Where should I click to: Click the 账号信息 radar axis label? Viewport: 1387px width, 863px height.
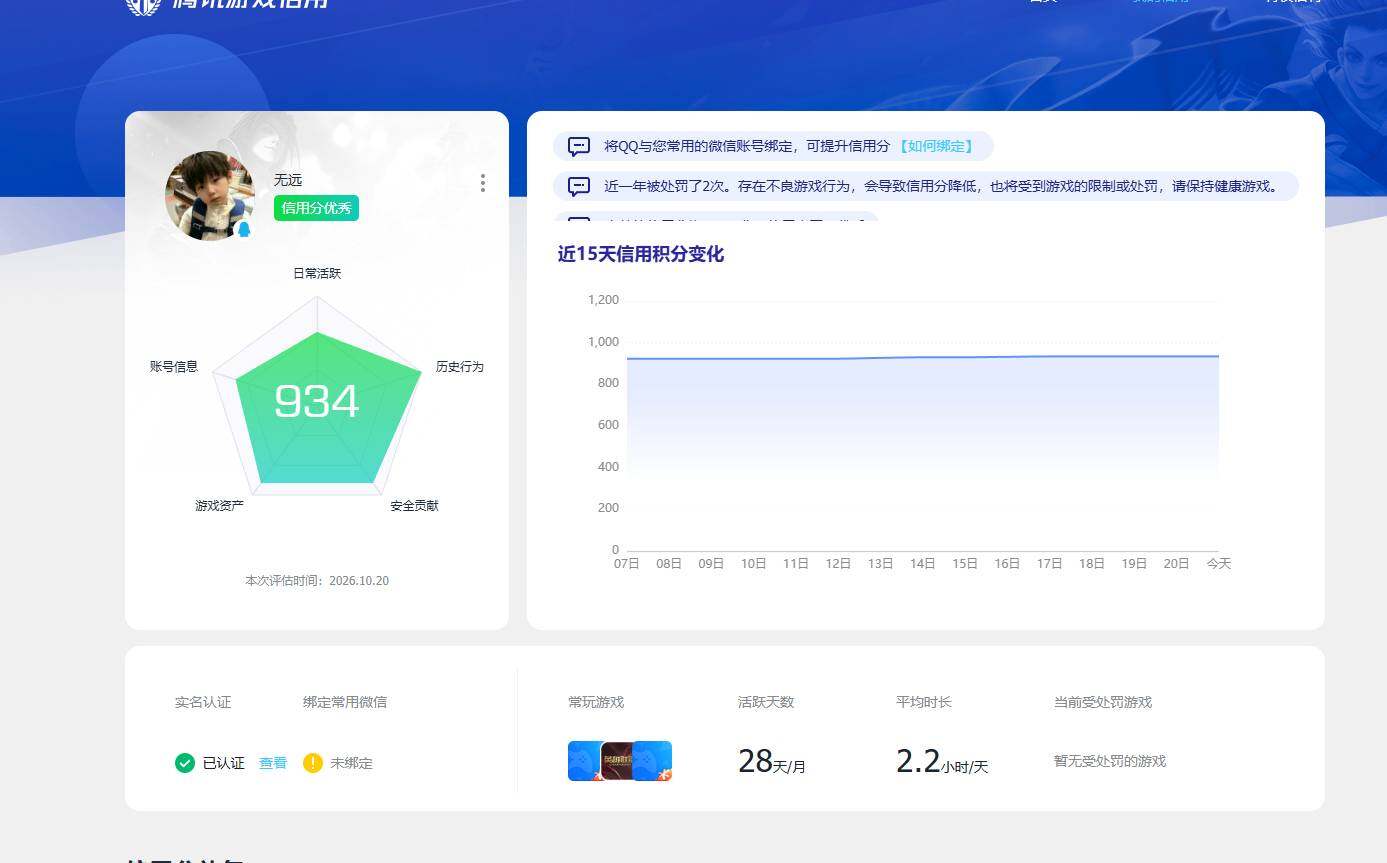174,367
